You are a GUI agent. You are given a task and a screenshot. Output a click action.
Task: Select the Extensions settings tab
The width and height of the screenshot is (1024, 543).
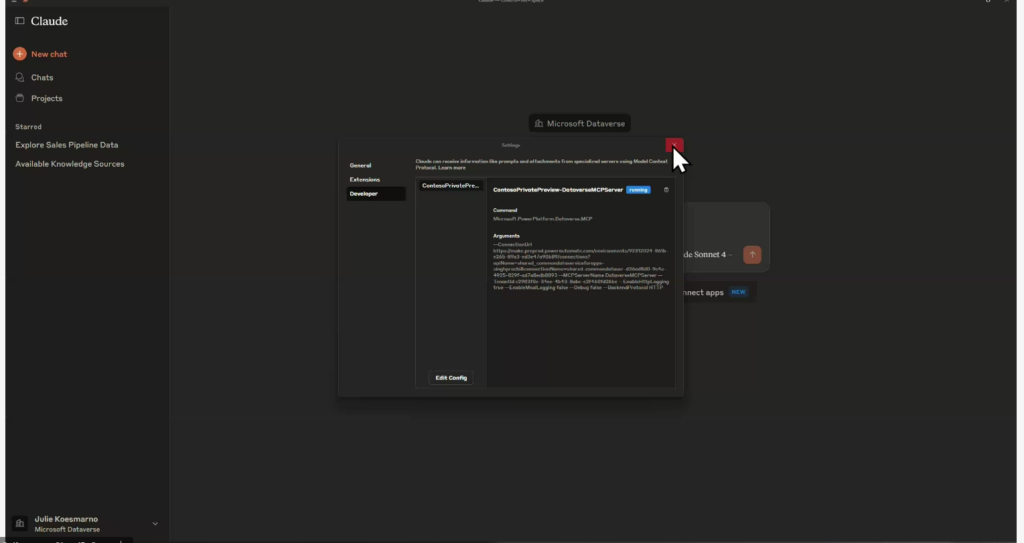coord(364,180)
